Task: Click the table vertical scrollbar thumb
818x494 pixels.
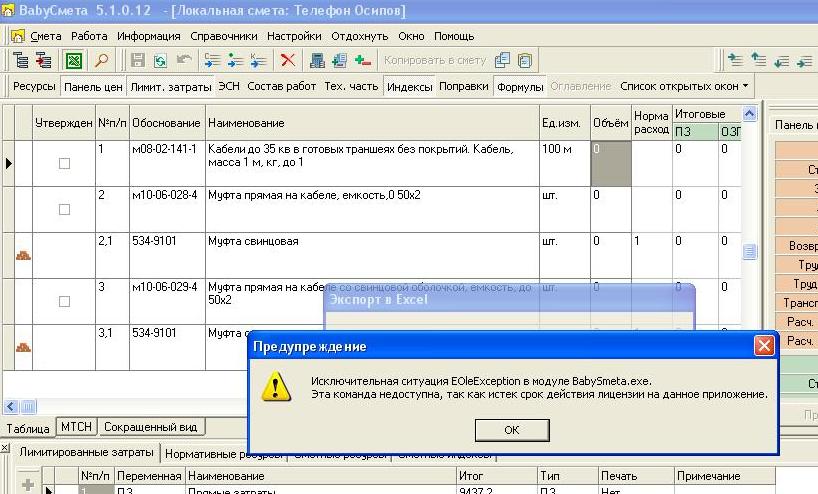Action: tap(749, 251)
